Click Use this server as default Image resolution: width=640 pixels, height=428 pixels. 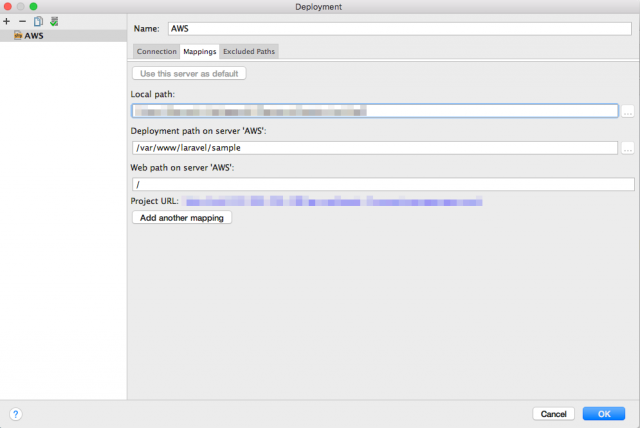point(189,73)
